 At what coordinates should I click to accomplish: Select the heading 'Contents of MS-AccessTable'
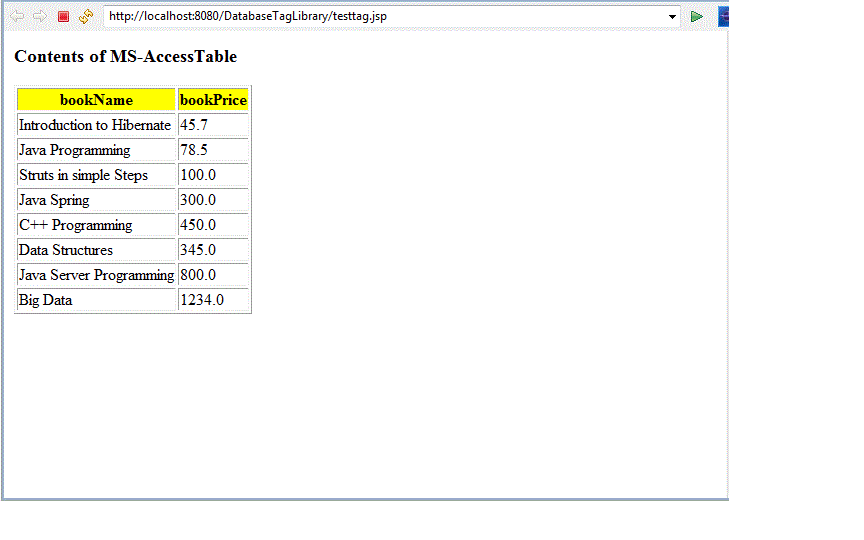coord(126,56)
